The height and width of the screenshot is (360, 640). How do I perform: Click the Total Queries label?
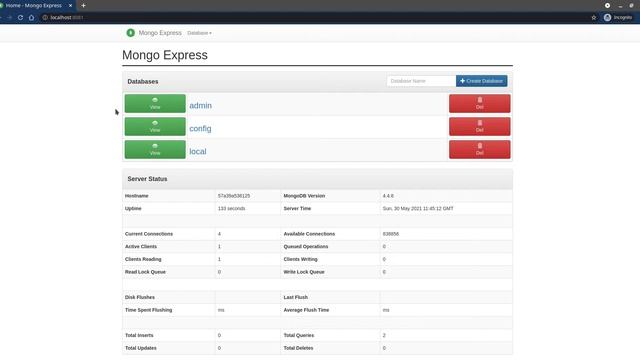click(299, 335)
